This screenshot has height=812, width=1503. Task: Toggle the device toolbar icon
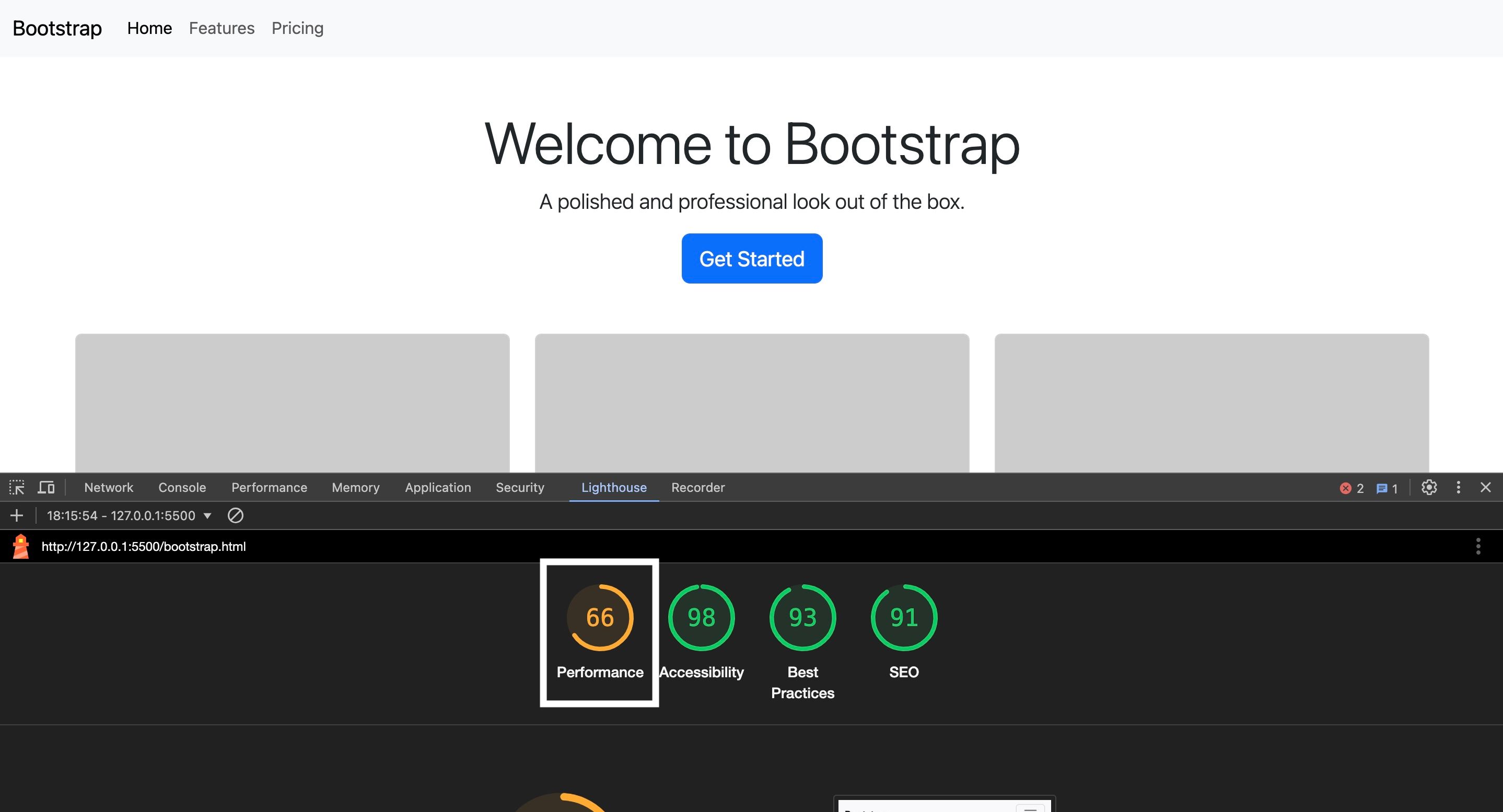coord(46,487)
